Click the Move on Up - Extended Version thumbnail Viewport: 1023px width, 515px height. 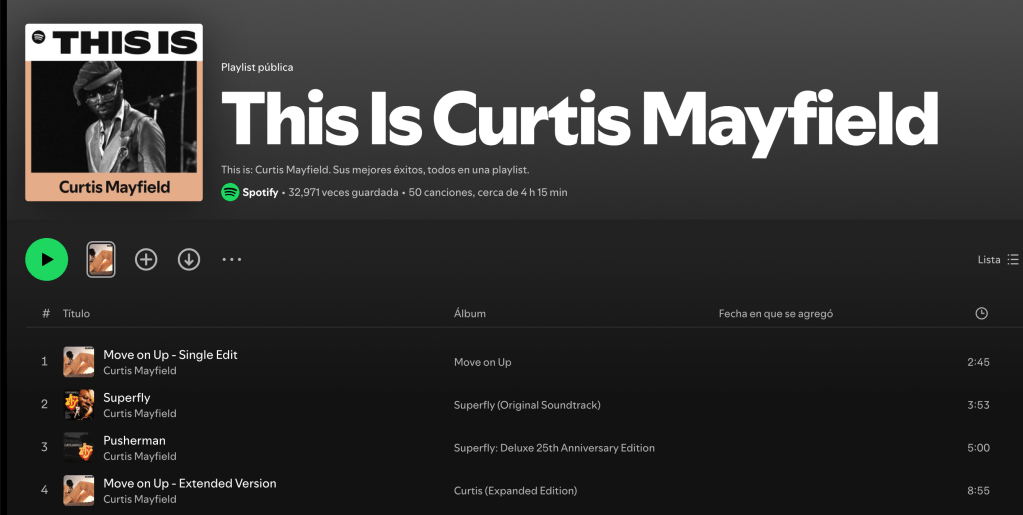click(x=79, y=491)
